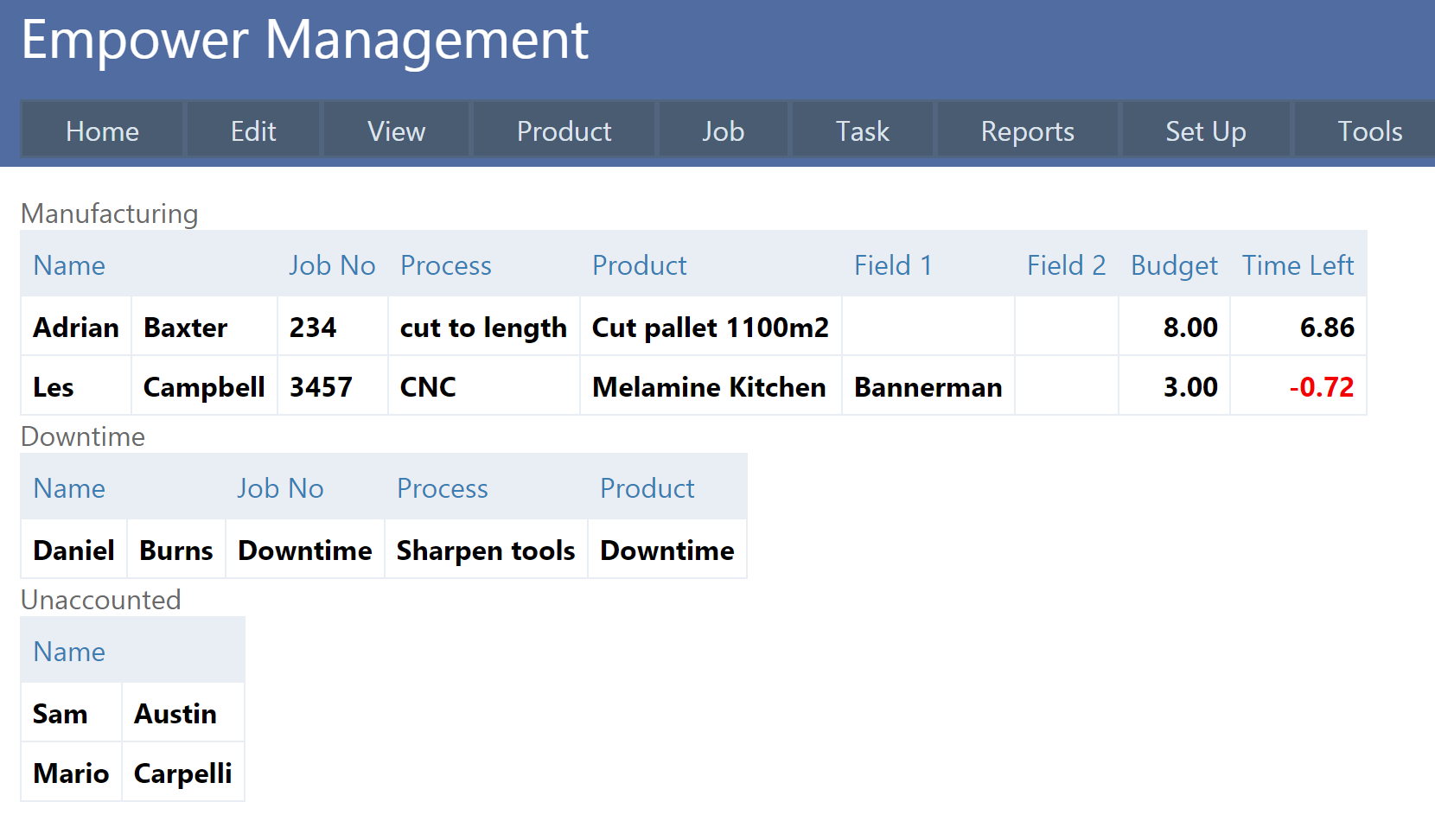1435x840 pixels.
Task: Open the Product menu
Action: 564,131
